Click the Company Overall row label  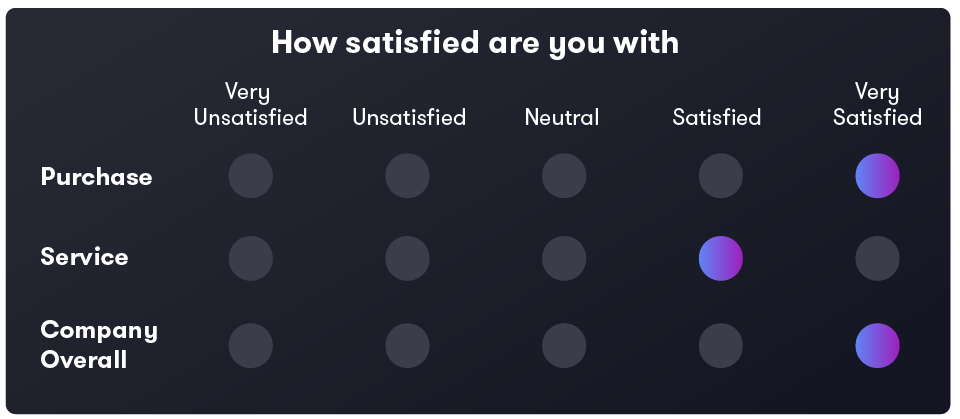tap(99, 345)
